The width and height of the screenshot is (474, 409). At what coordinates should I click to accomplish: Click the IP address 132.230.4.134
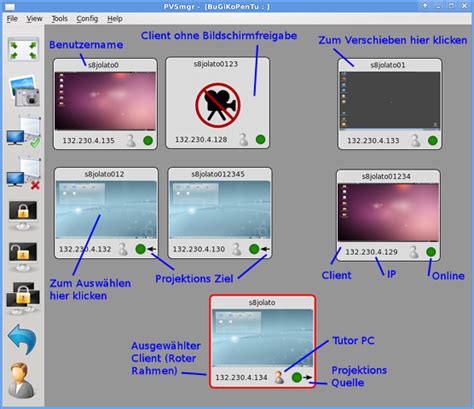(241, 378)
